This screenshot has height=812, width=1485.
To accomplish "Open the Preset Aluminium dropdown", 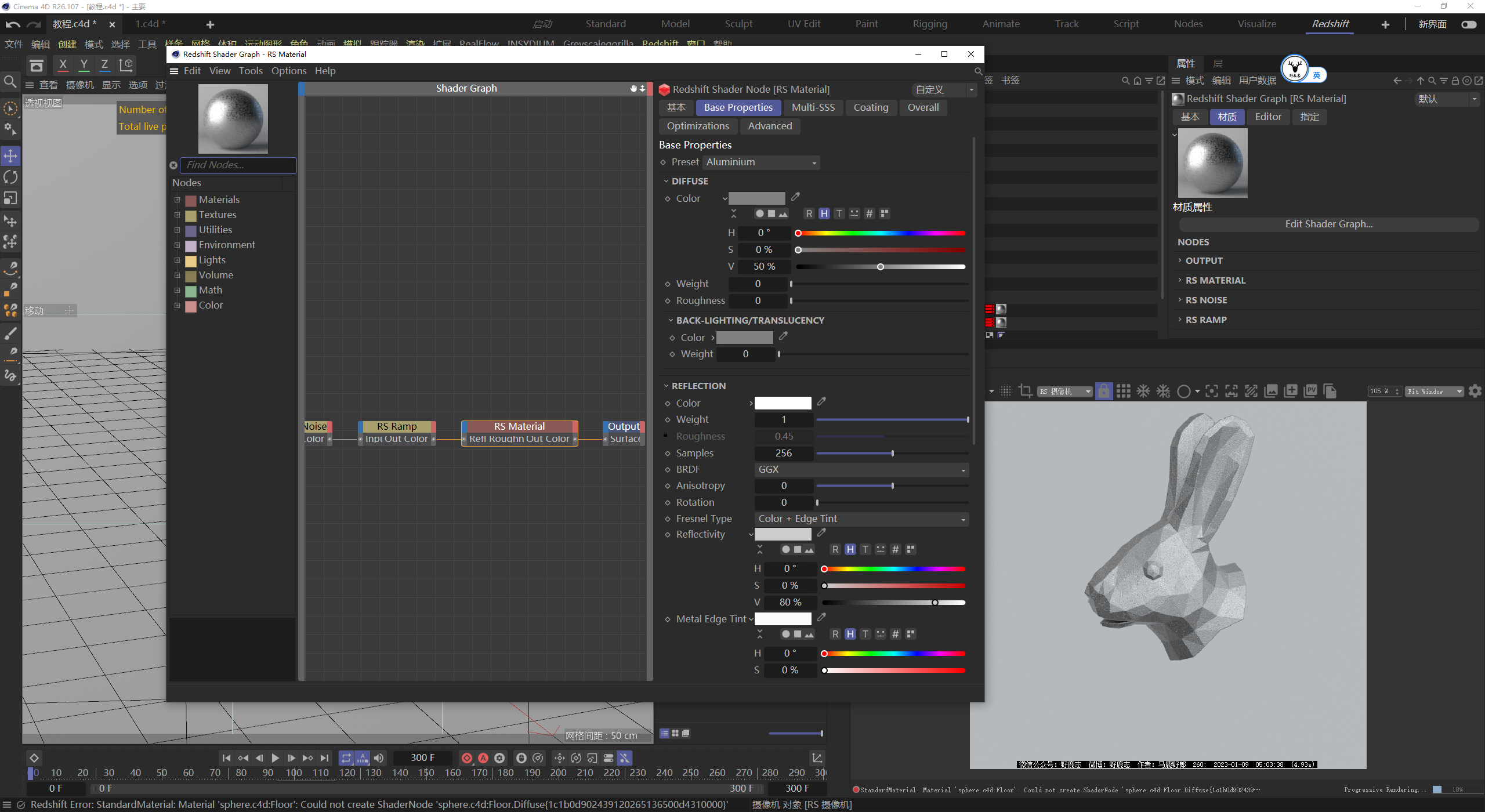I will point(762,162).
